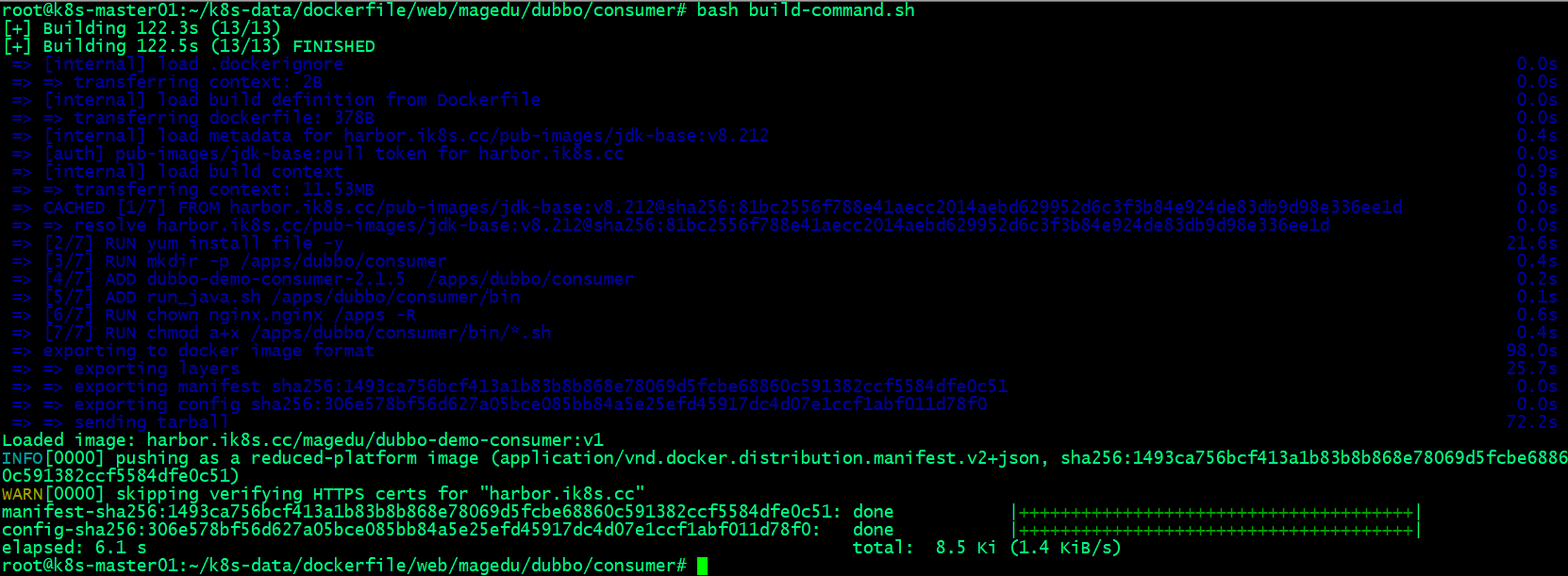Click the 'Loaded image: harbor.ik8s.cc/magedu/dubbo-demo-consumer:v1' line
The height and width of the screenshot is (576, 1568).
[x=303, y=440]
